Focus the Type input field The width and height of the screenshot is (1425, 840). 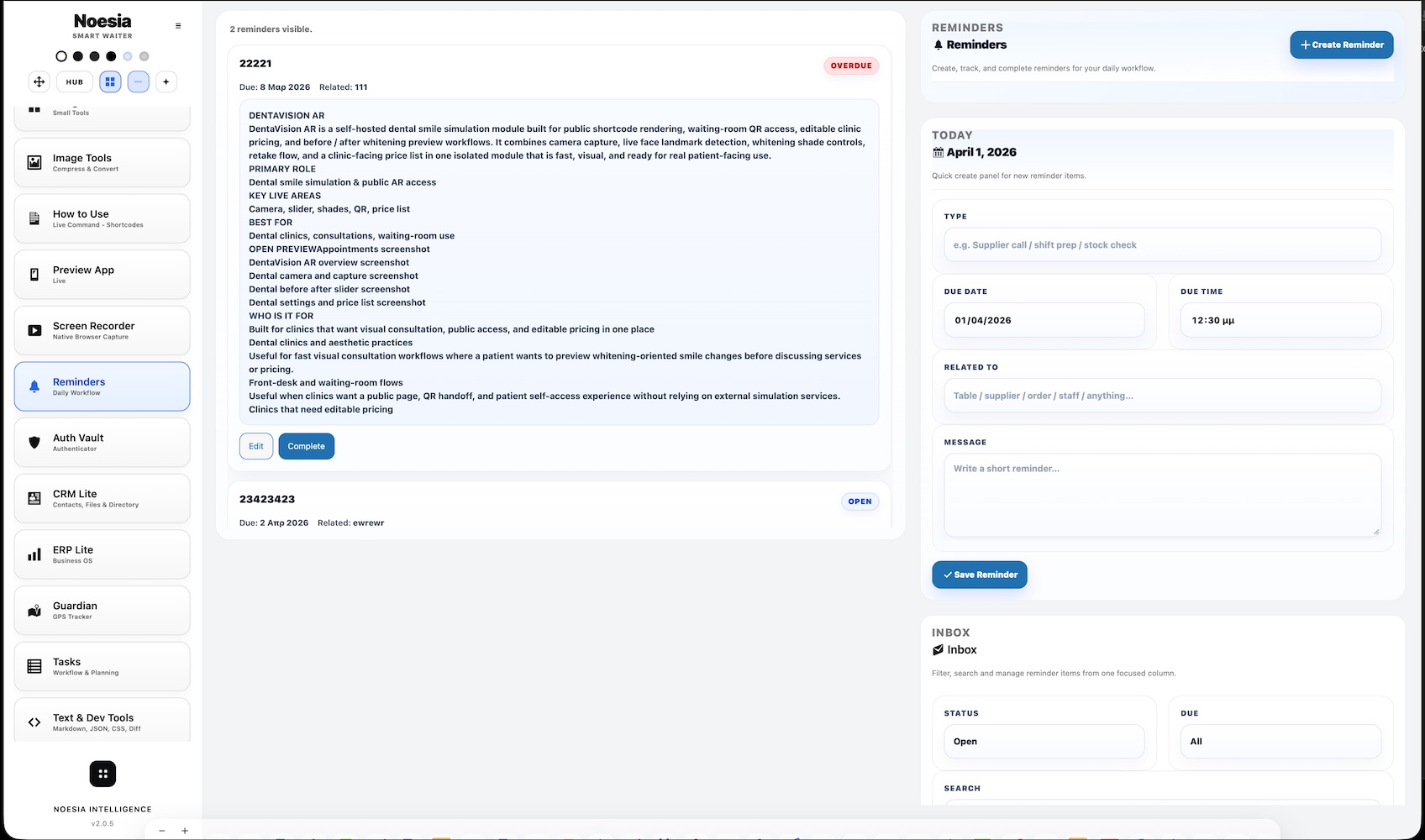1162,245
